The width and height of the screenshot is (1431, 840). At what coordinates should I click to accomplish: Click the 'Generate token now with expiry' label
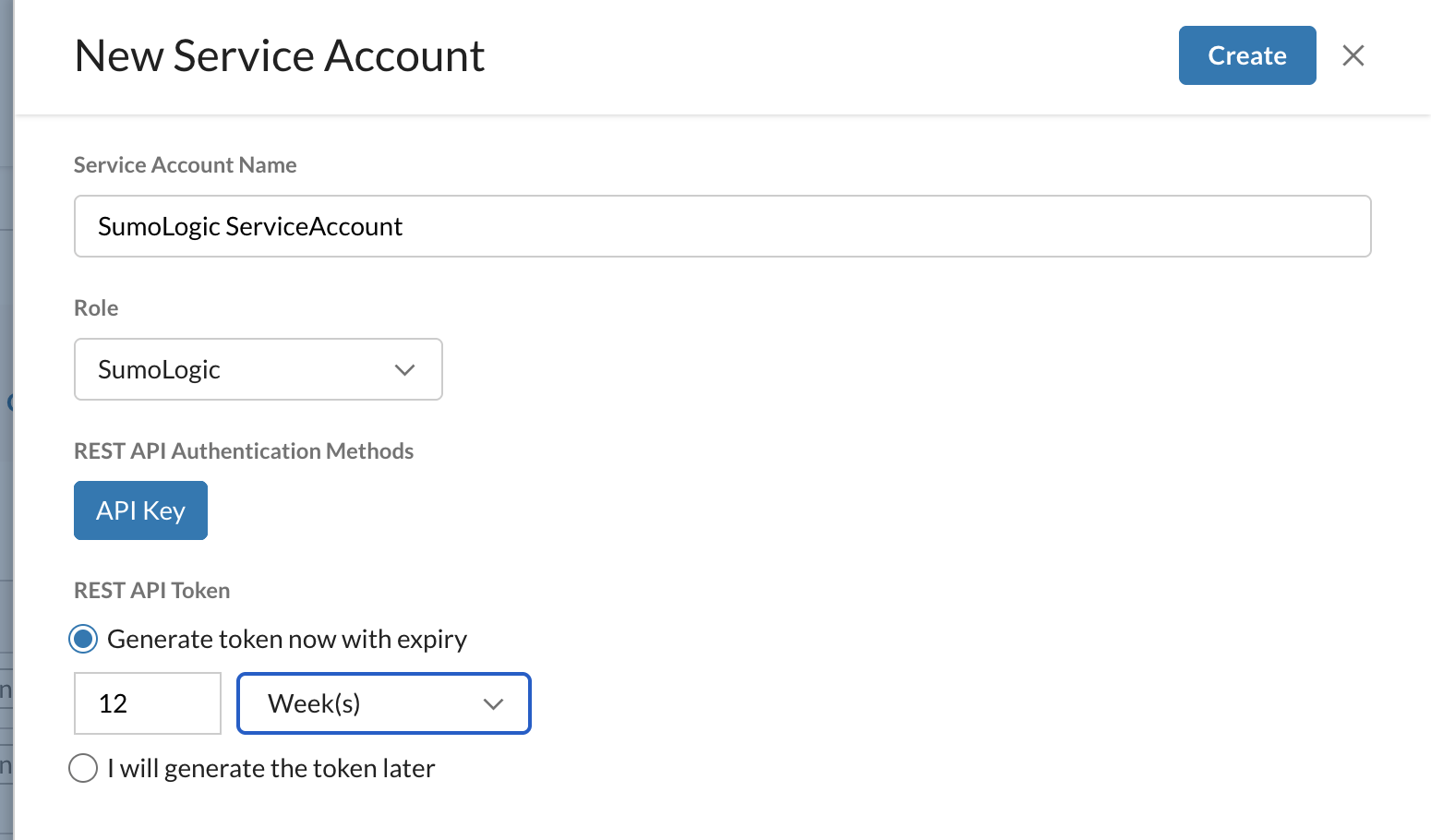pos(287,639)
